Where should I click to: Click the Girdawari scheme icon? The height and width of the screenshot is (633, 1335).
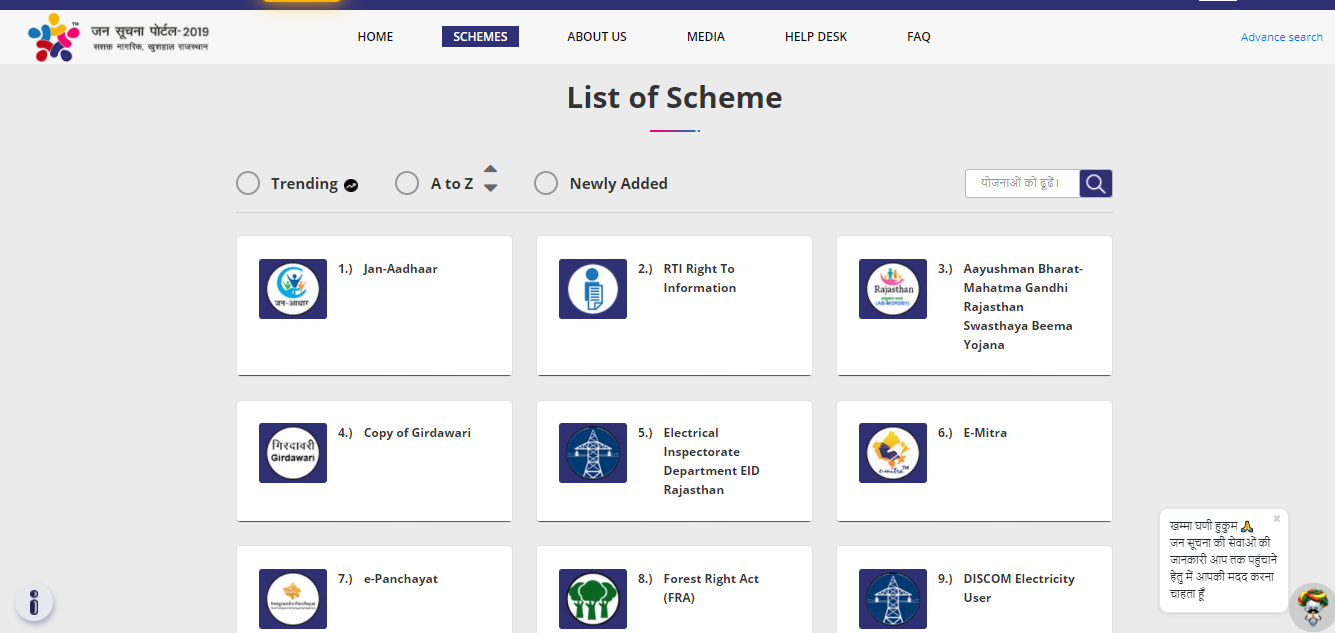point(292,453)
